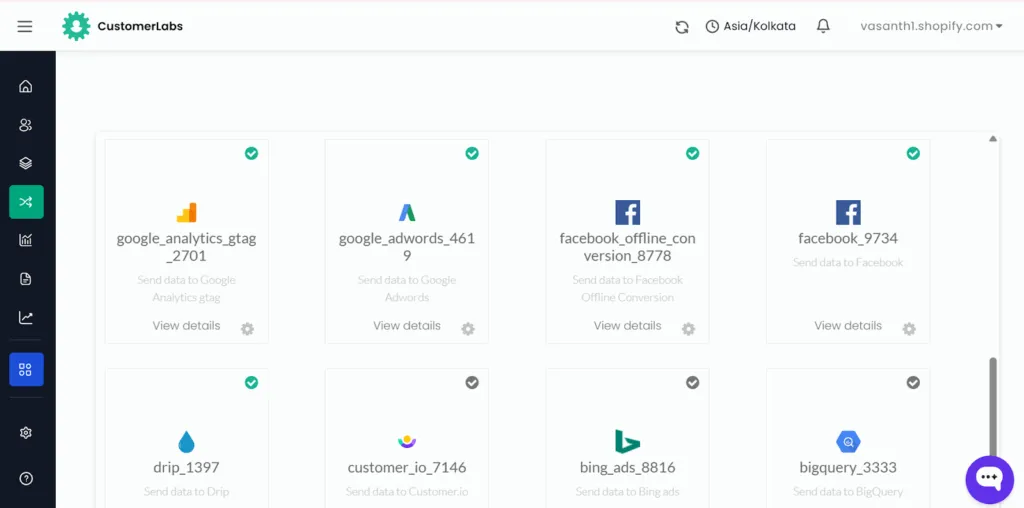The width and height of the screenshot is (1024, 508).
Task: Toggle google_analytics_gtag_2701 enabled checkmark
Action: coord(251,153)
